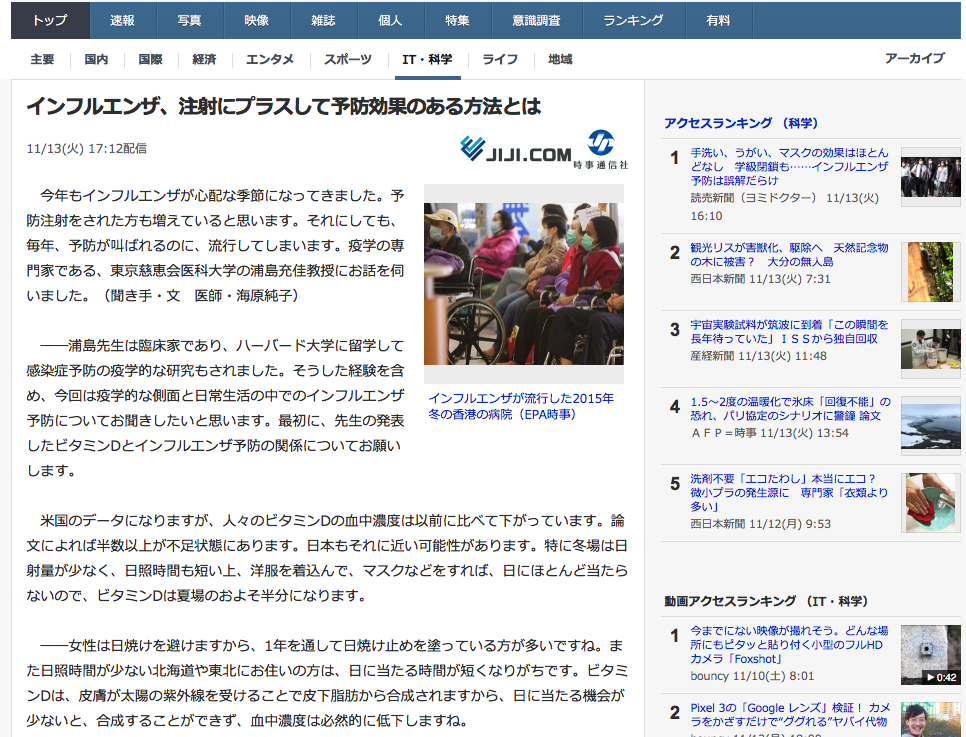This screenshot has height=737, width=966.
Task: Open the アーカイブ link
Action: (915, 58)
